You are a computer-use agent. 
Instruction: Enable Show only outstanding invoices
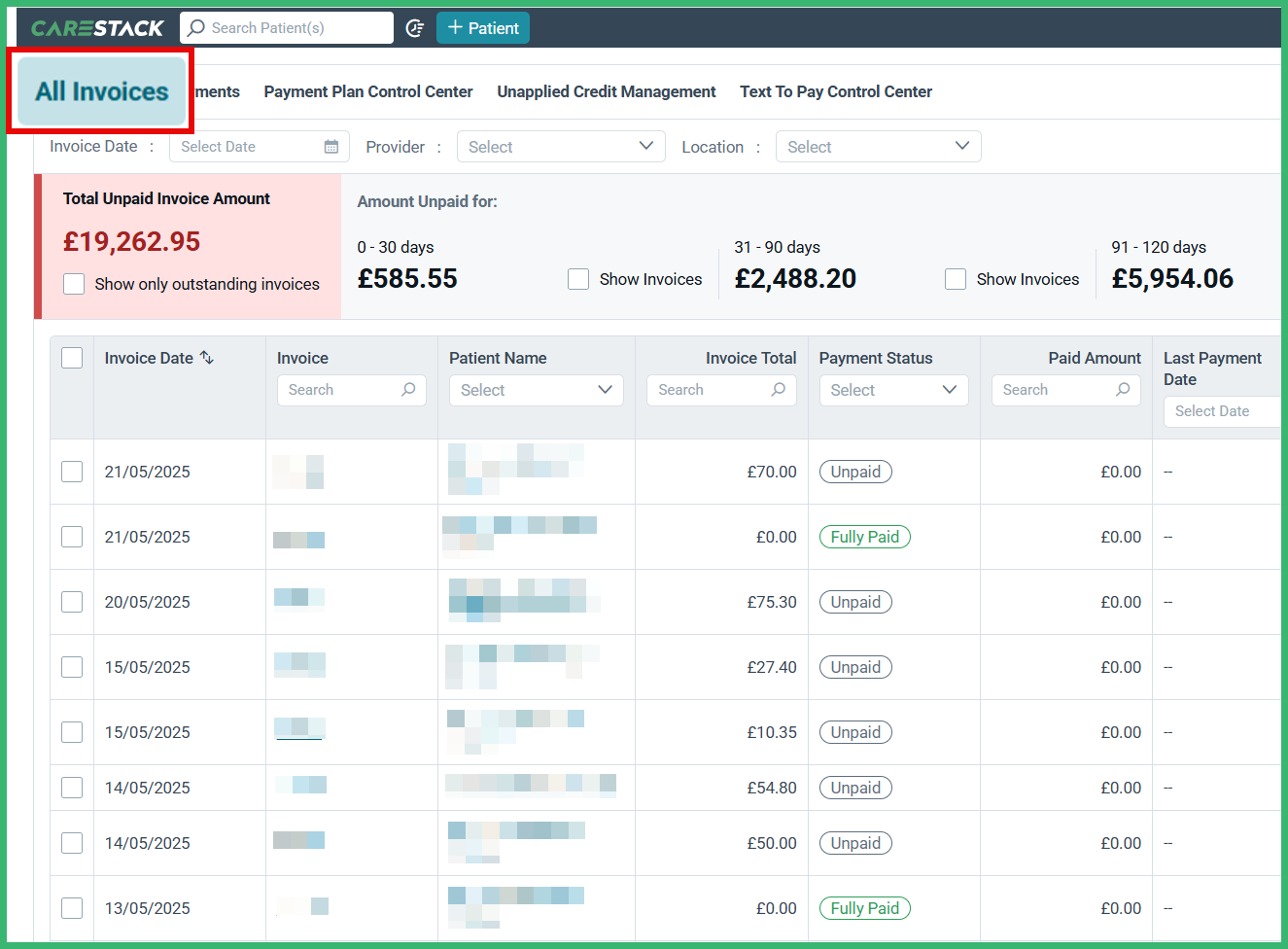tap(74, 284)
